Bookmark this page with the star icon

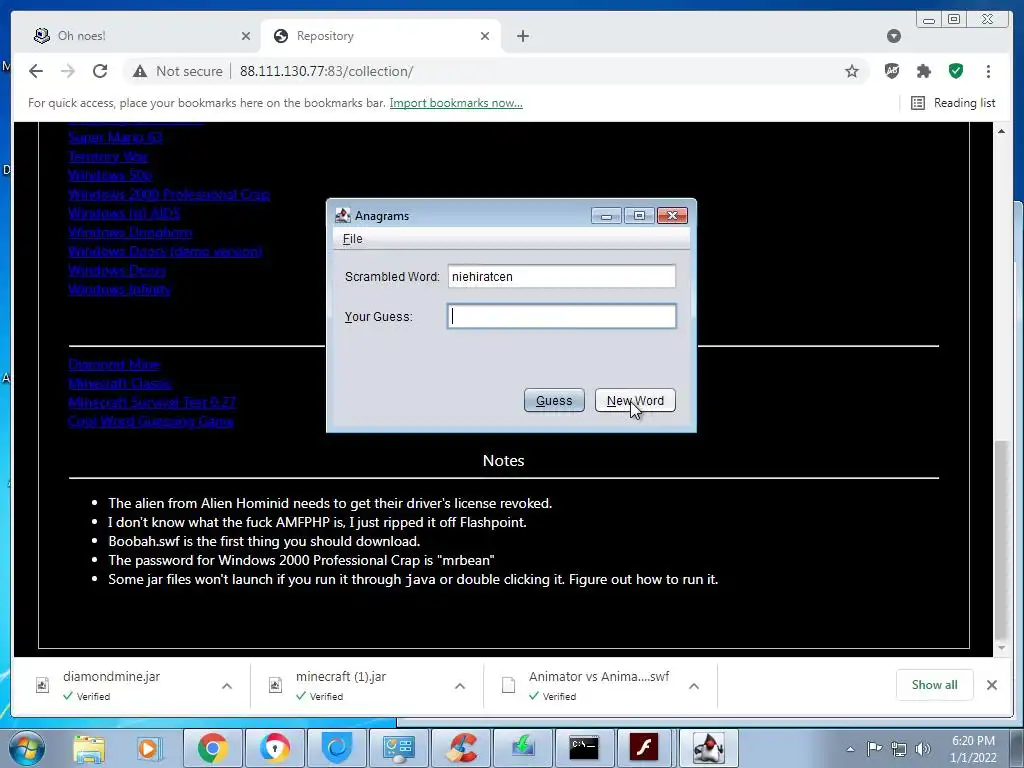pyautogui.click(x=852, y=71)
